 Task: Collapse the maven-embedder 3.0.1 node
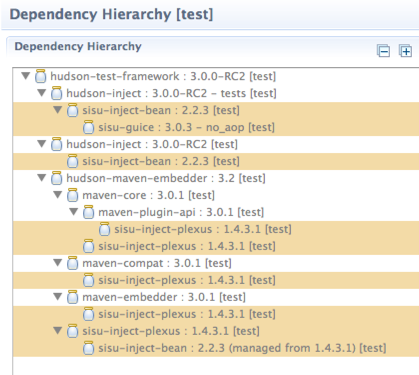[x=58, y=296]
